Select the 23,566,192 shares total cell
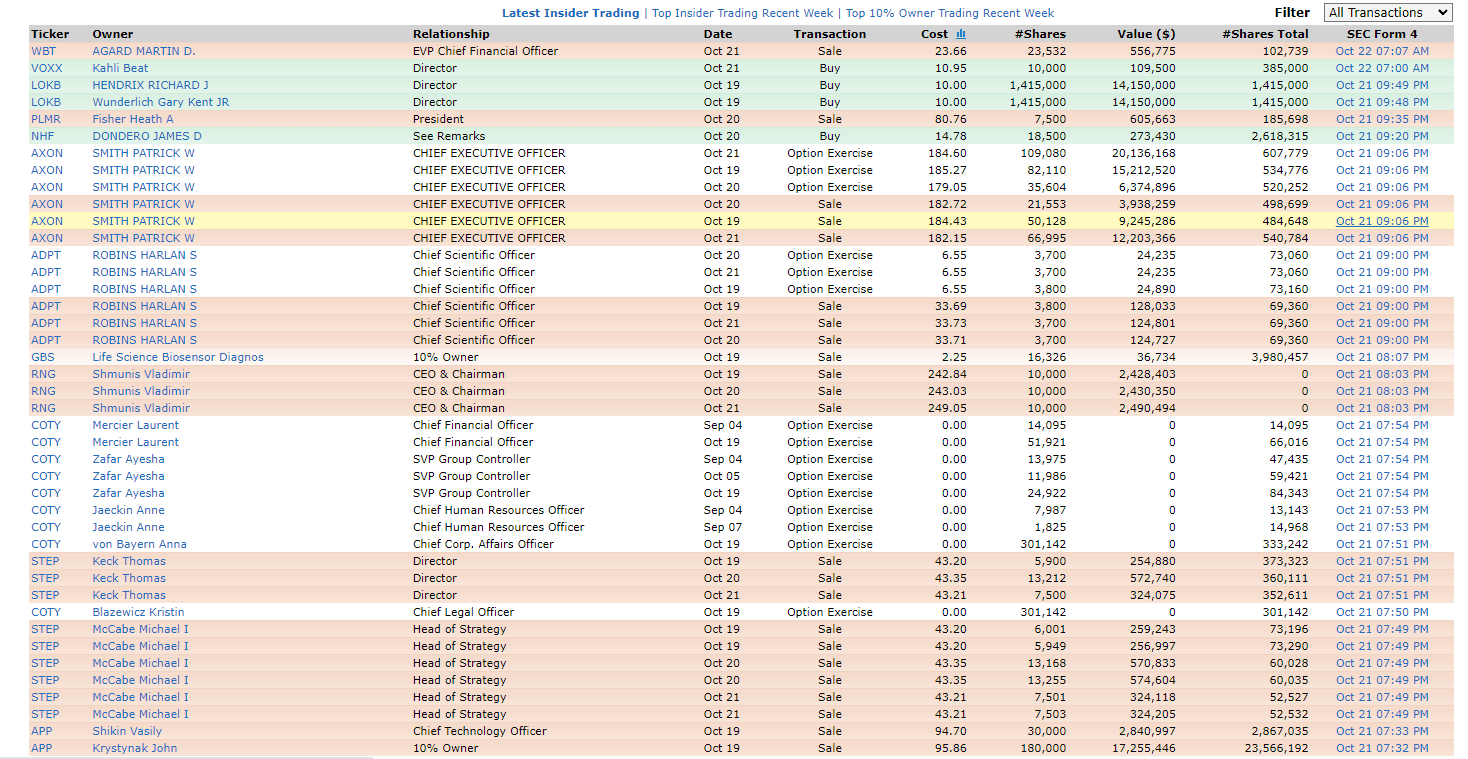 1276,748
